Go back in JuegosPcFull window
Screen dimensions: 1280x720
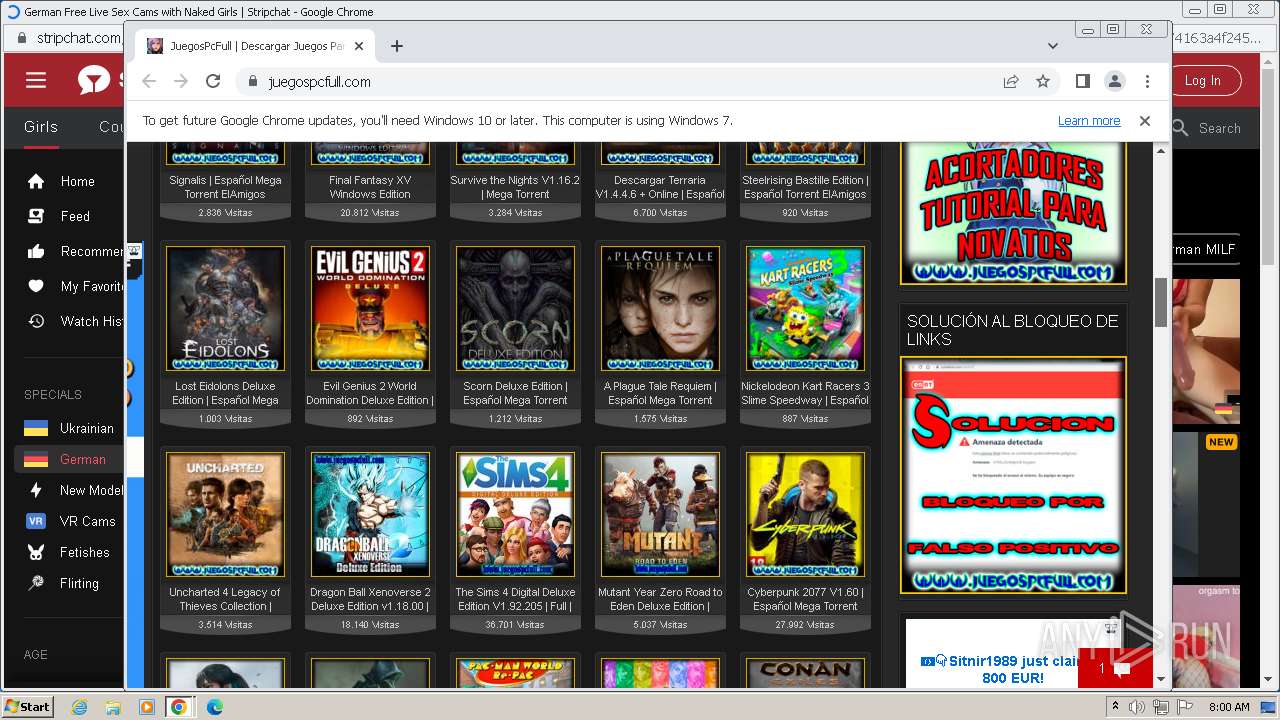[149, 82]
